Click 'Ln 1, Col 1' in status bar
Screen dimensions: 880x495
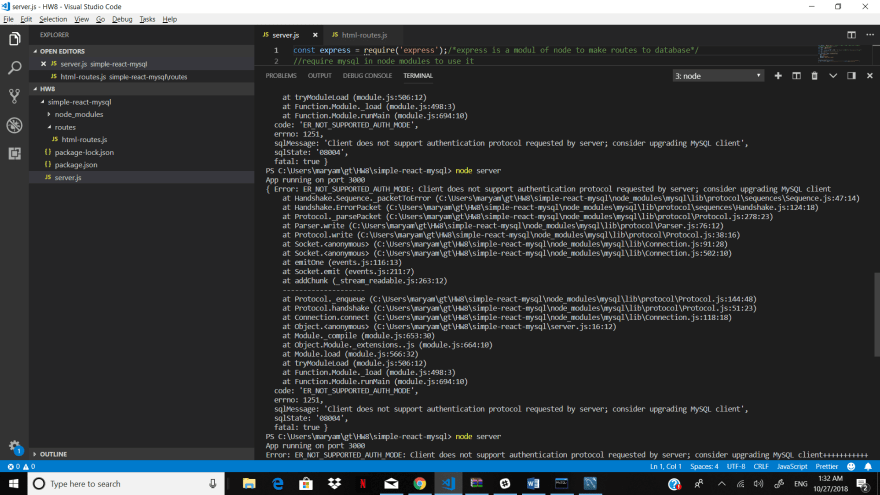pyautogui.click(x=666, y=466)
